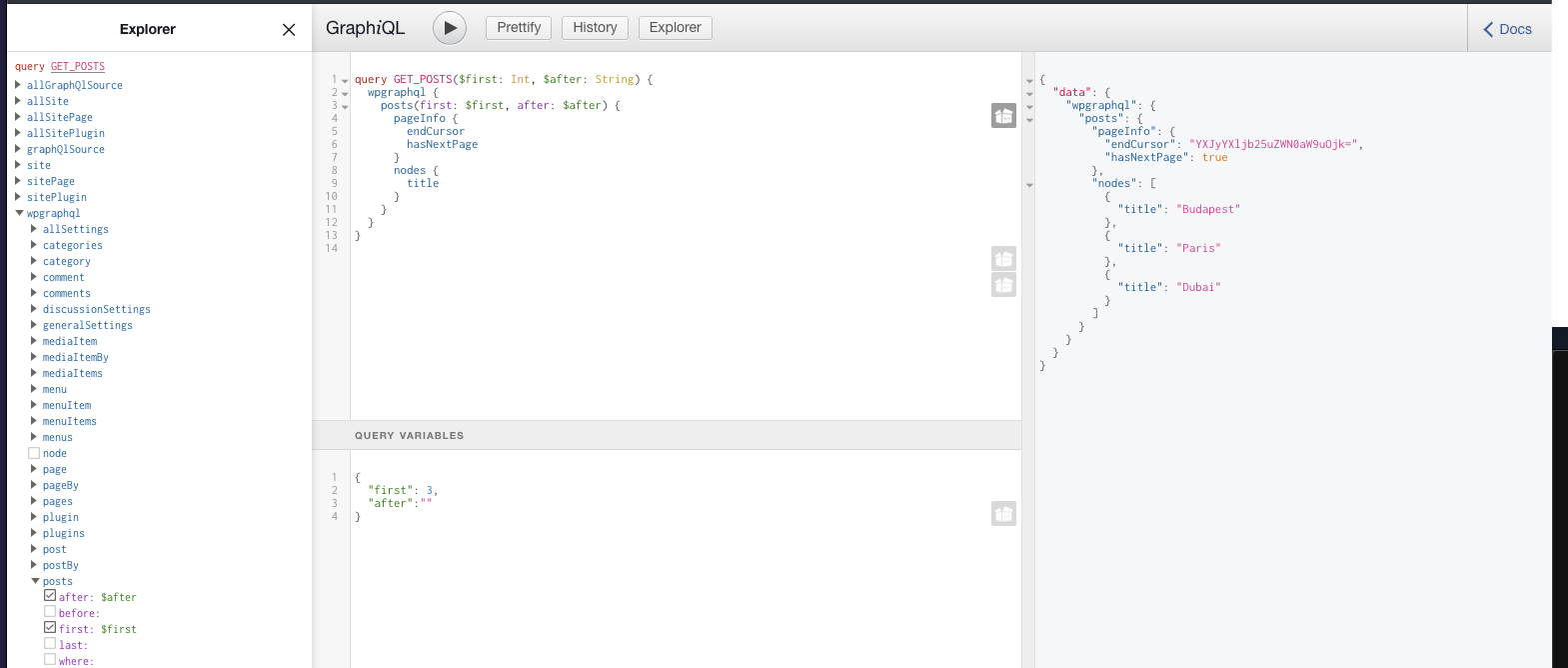Image resolution: width=1568 pixels, height=668 pixels.
Task: Expand the site field
Action: tap(18, 165)
